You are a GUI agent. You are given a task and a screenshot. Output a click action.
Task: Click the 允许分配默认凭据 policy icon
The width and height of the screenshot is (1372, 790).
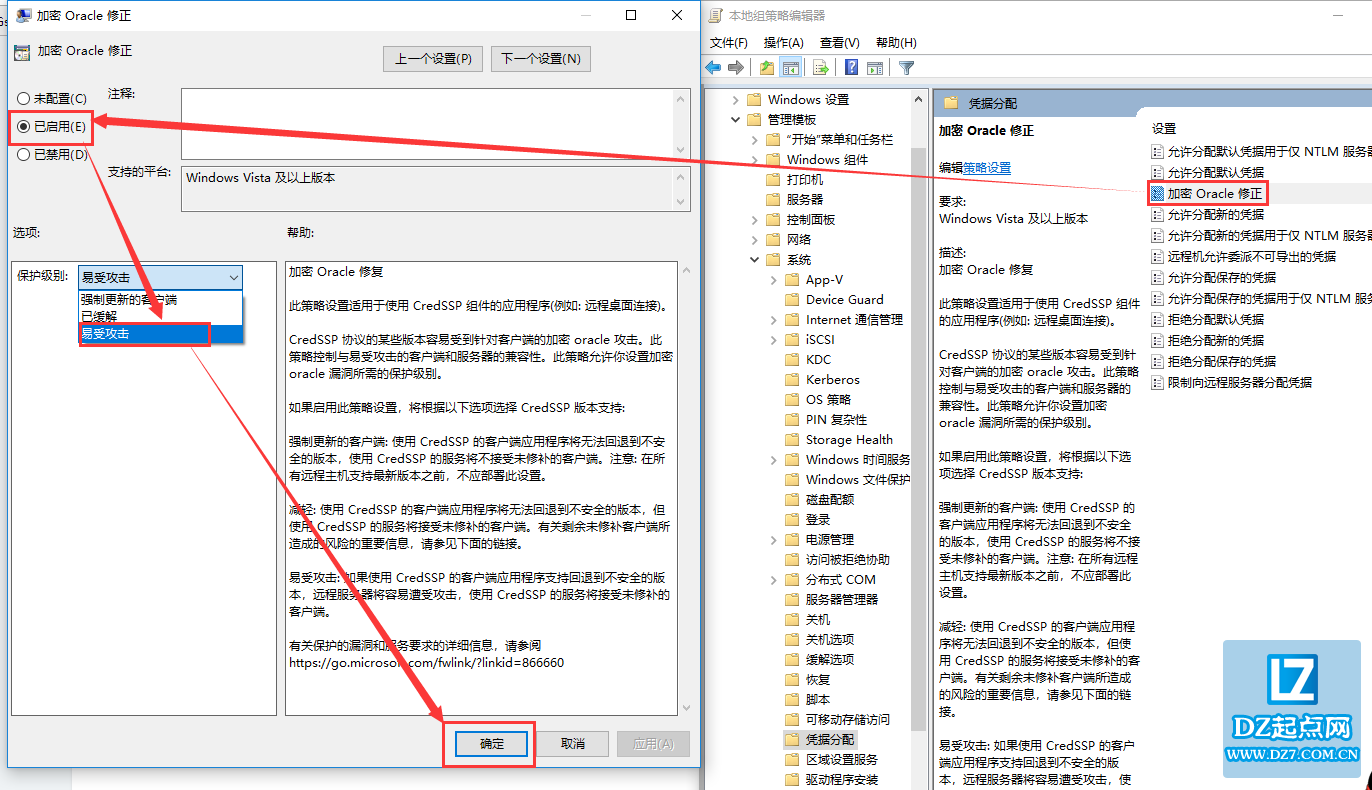coord(1158,172)
